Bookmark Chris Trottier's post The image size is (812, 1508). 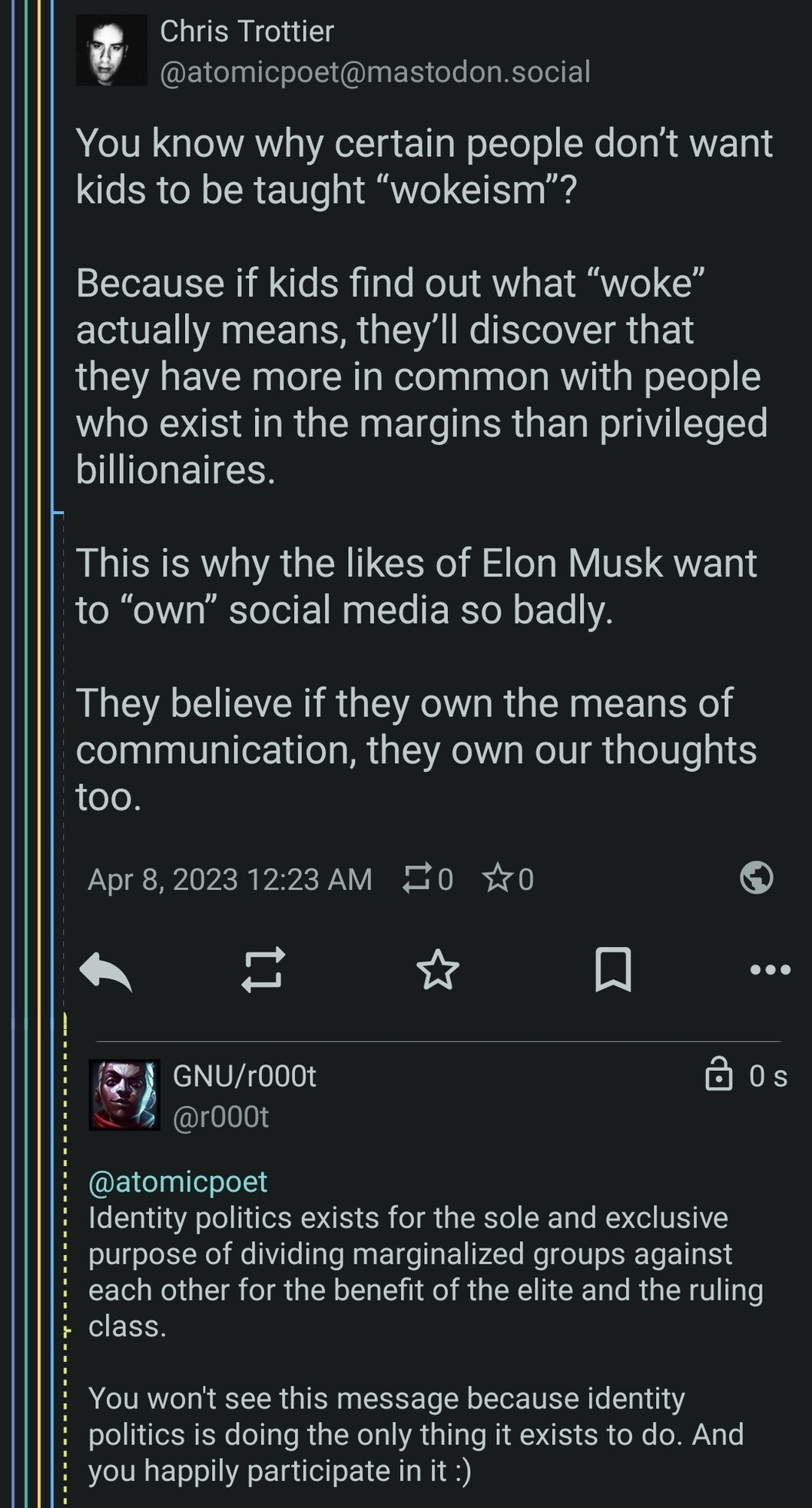(613, 969)
